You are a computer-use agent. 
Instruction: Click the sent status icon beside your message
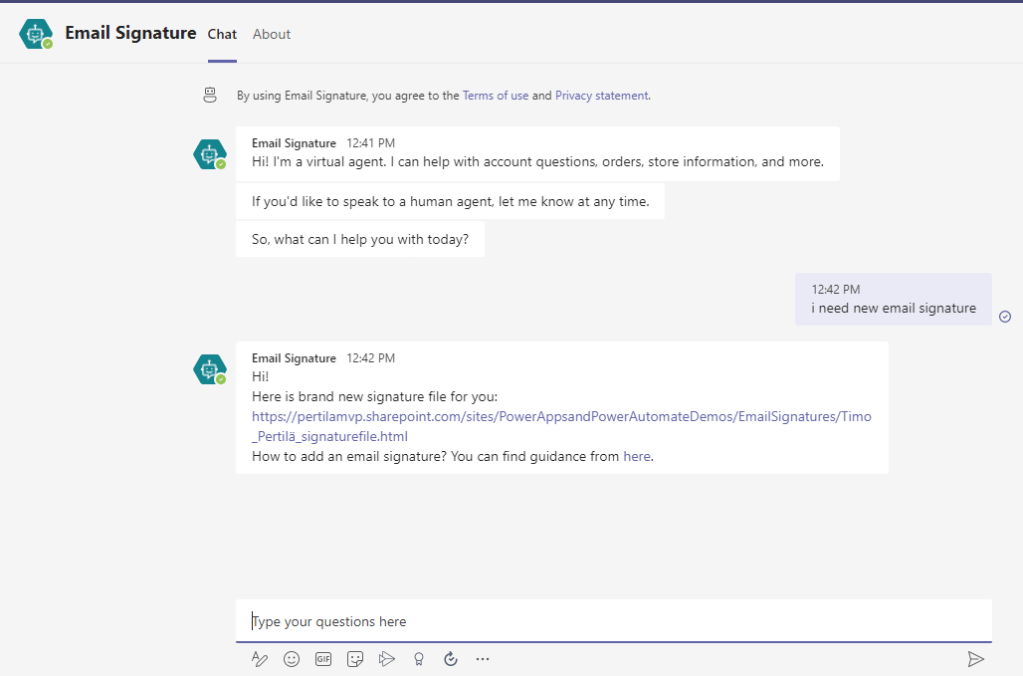pyautogui.click(x=1005, y=317)
